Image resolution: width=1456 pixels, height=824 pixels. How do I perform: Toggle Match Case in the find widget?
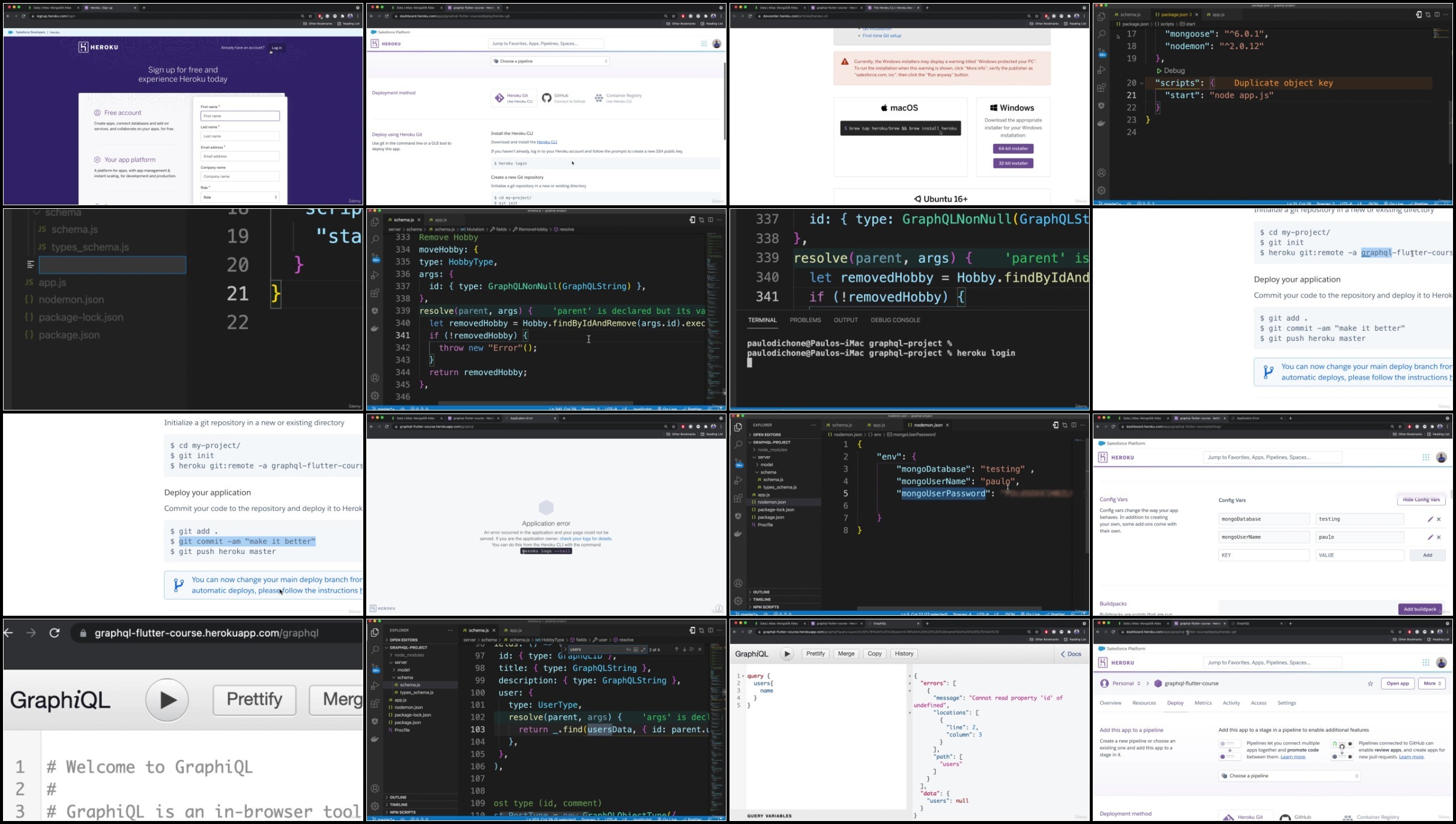point(629,649)
